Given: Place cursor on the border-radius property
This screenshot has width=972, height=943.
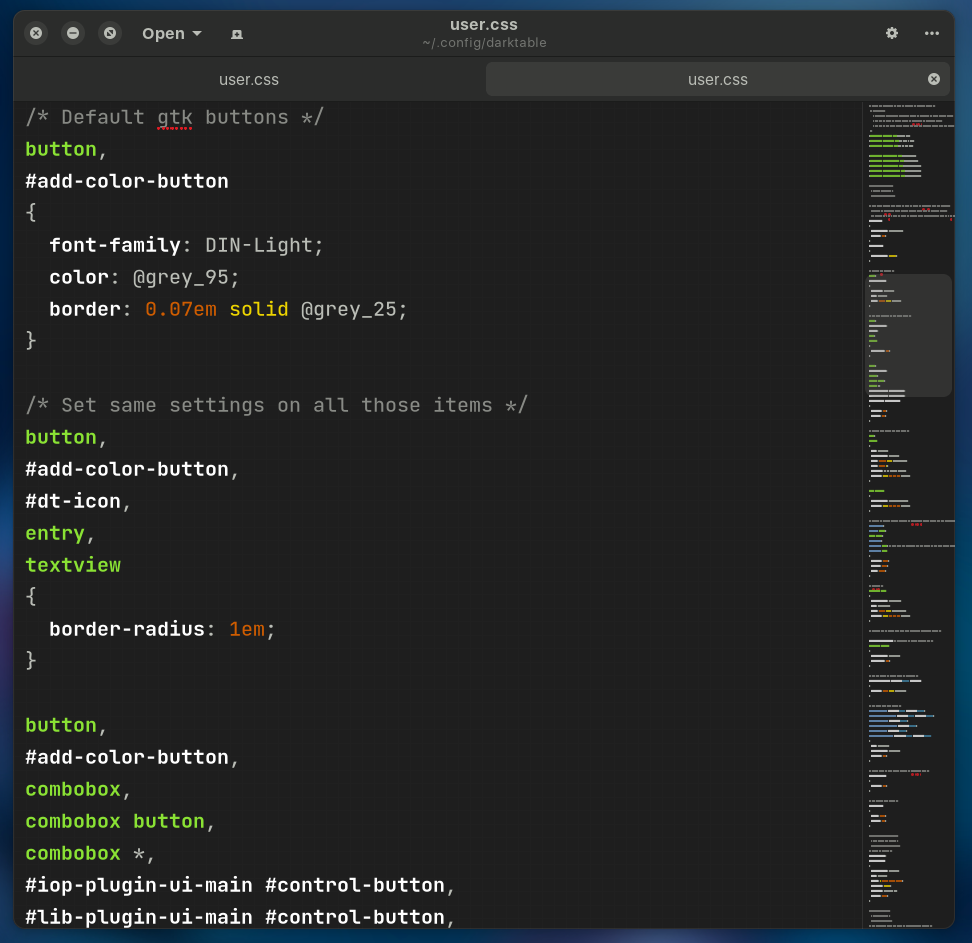Looking at the screenshot, I should point(127,629).
